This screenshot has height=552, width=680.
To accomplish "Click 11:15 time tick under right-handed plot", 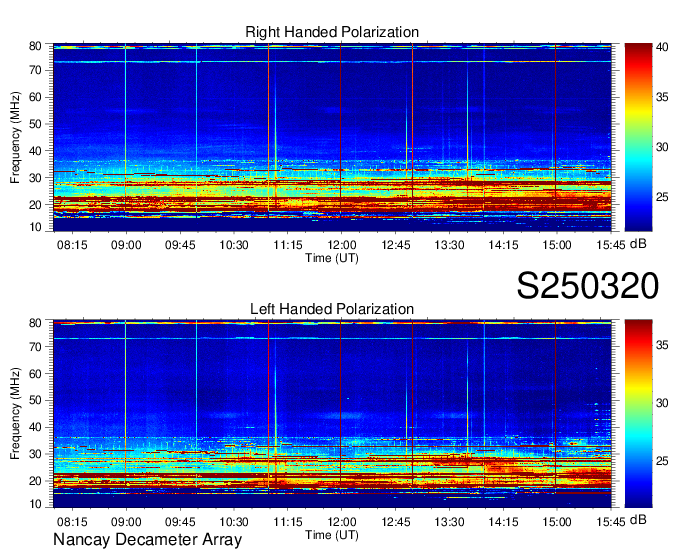I will pyautogui.click(x=288, y=245).
